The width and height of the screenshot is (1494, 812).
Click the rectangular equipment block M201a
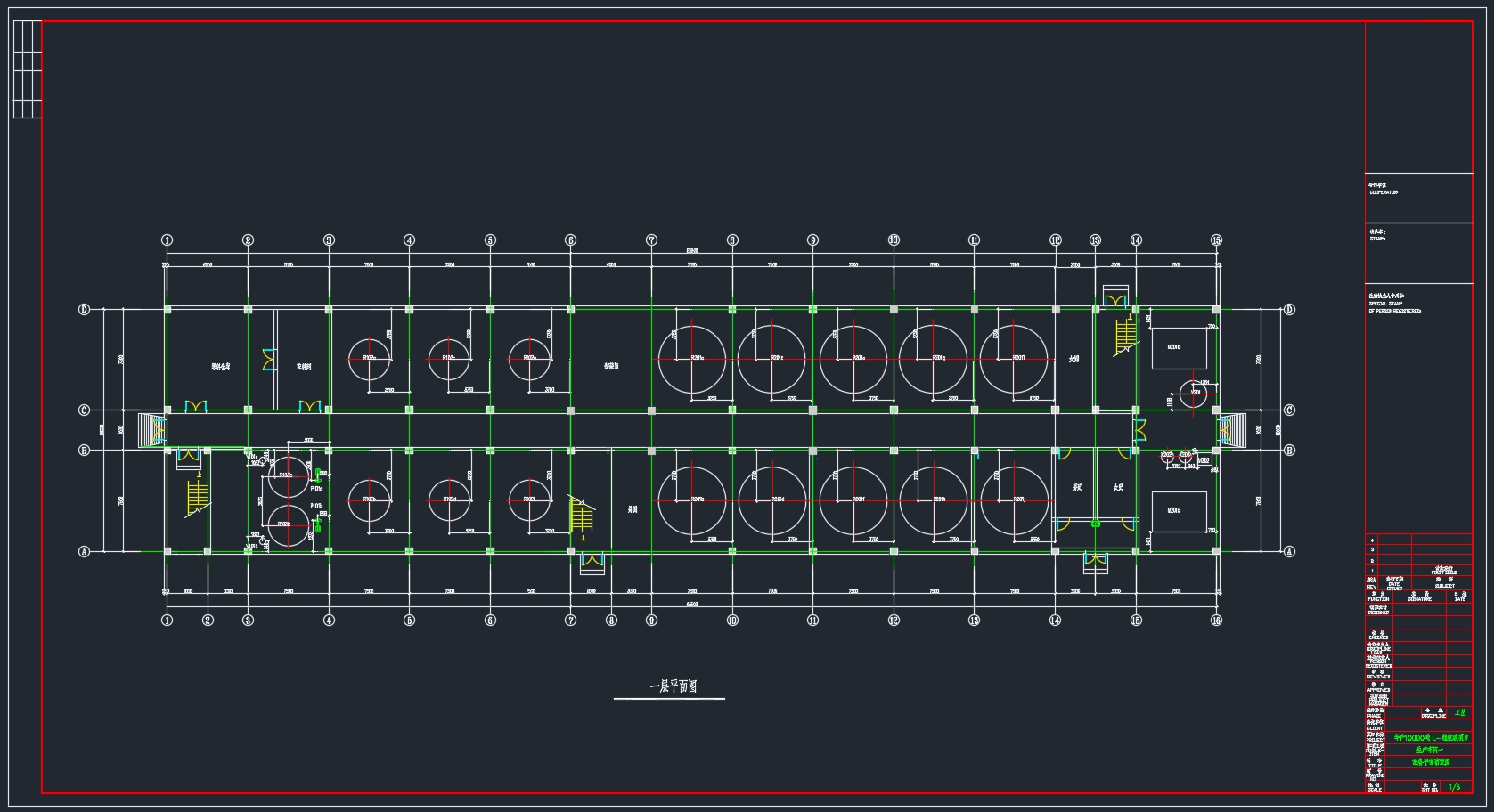1179,347
